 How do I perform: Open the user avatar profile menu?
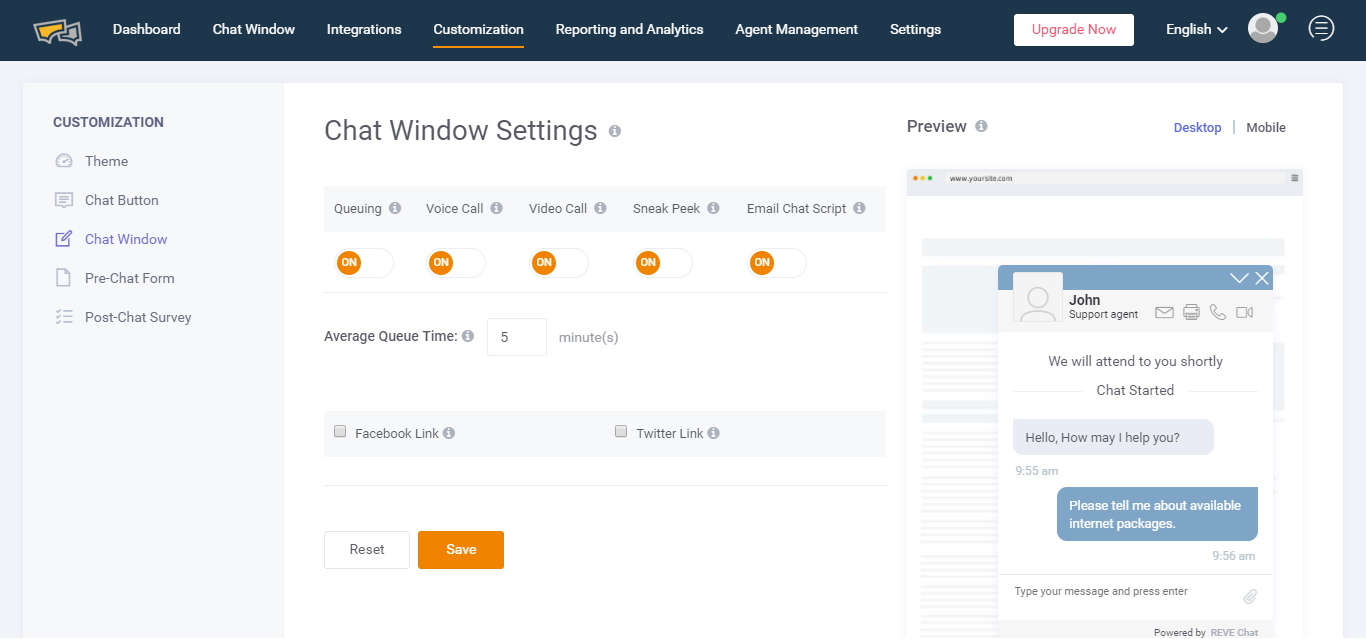[1263, 28]
